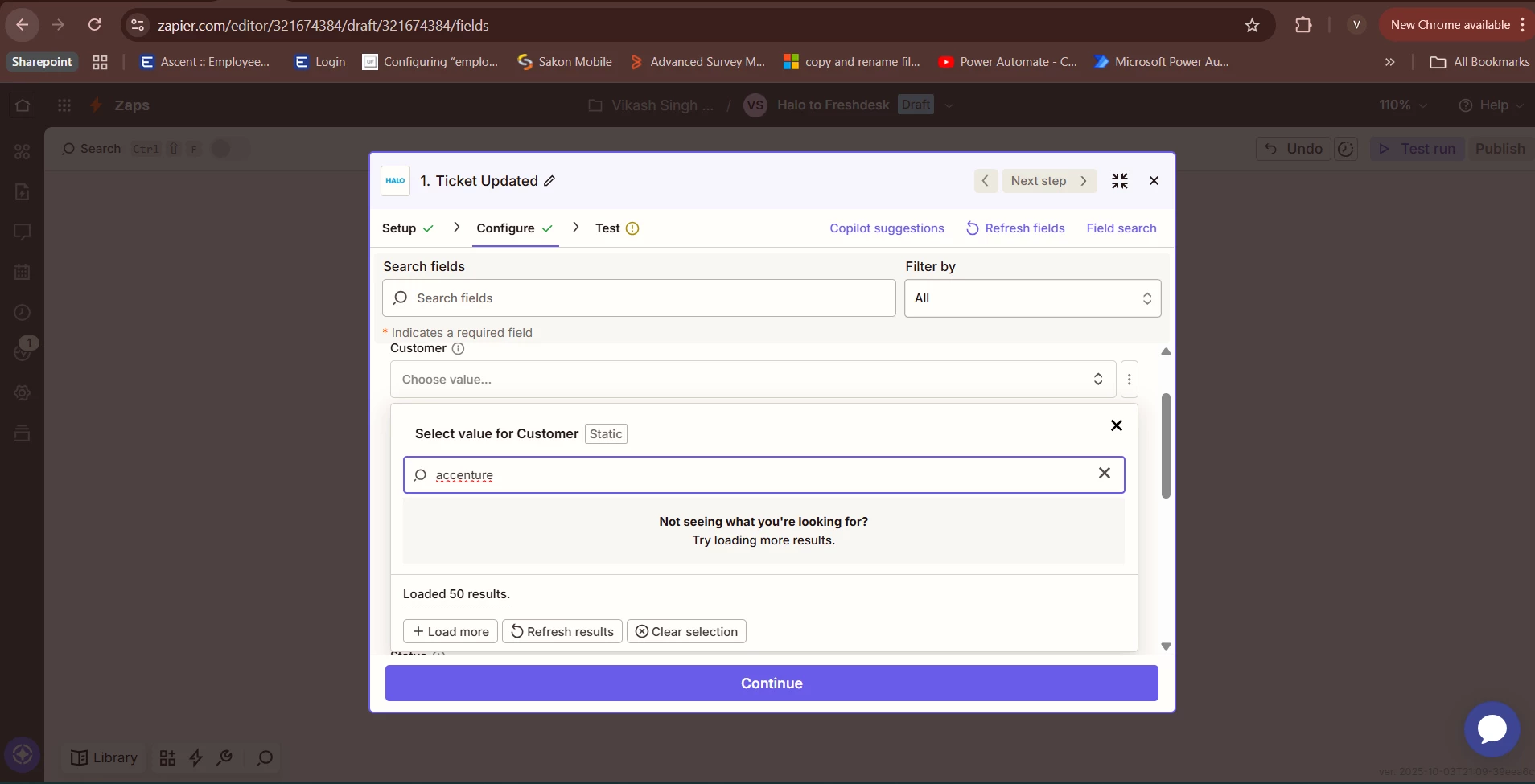Click the Publish button
Viewport: 1535px width, 784px height.
click(1500, 149)
